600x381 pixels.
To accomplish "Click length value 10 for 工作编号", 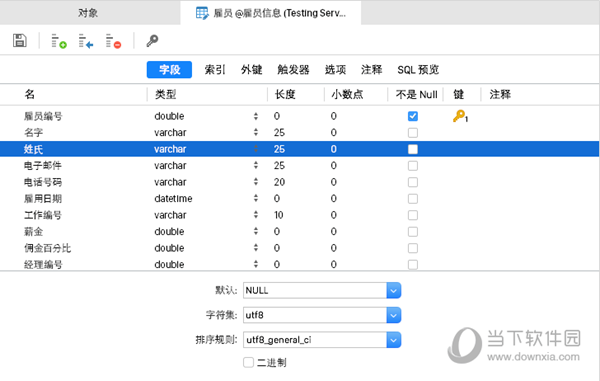I will (279, 215).
